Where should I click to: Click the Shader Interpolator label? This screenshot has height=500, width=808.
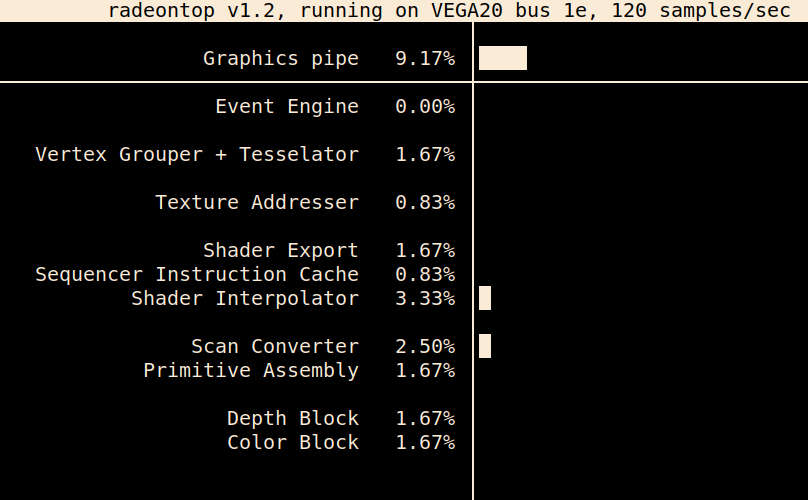[x=245, y=298]
